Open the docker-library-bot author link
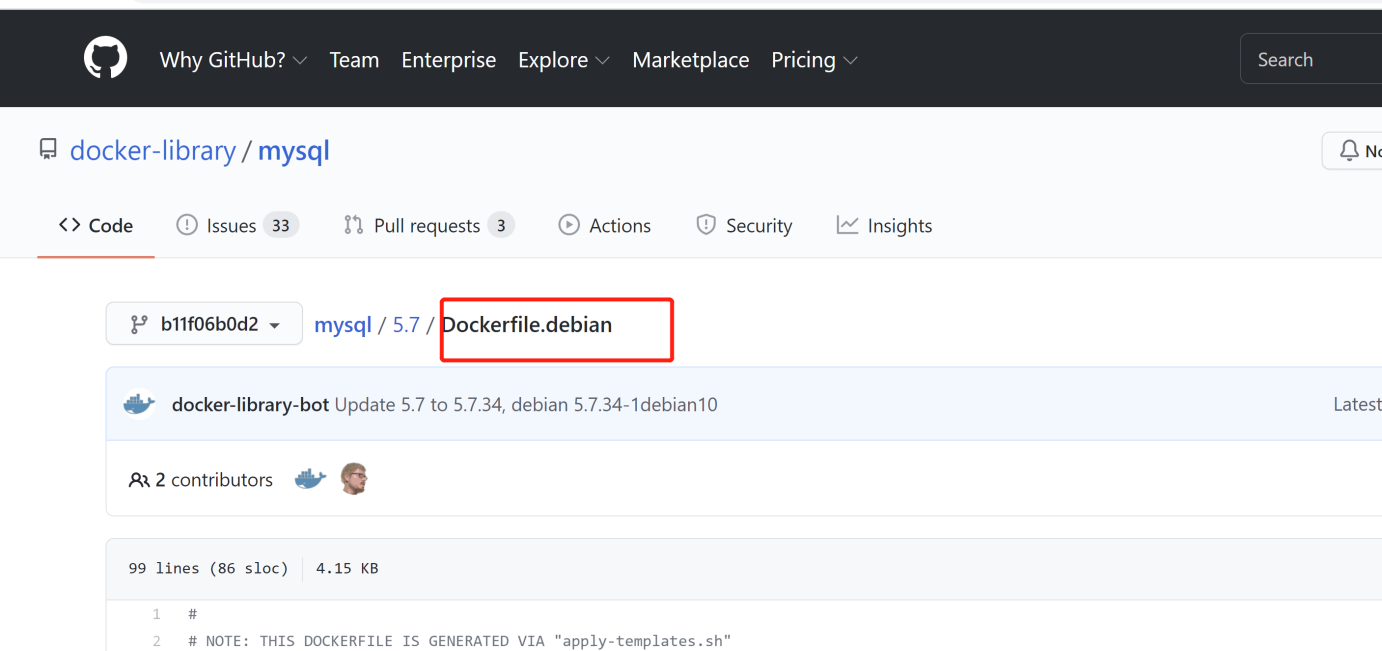This screenshot has width=1382, height=651. 250,405
